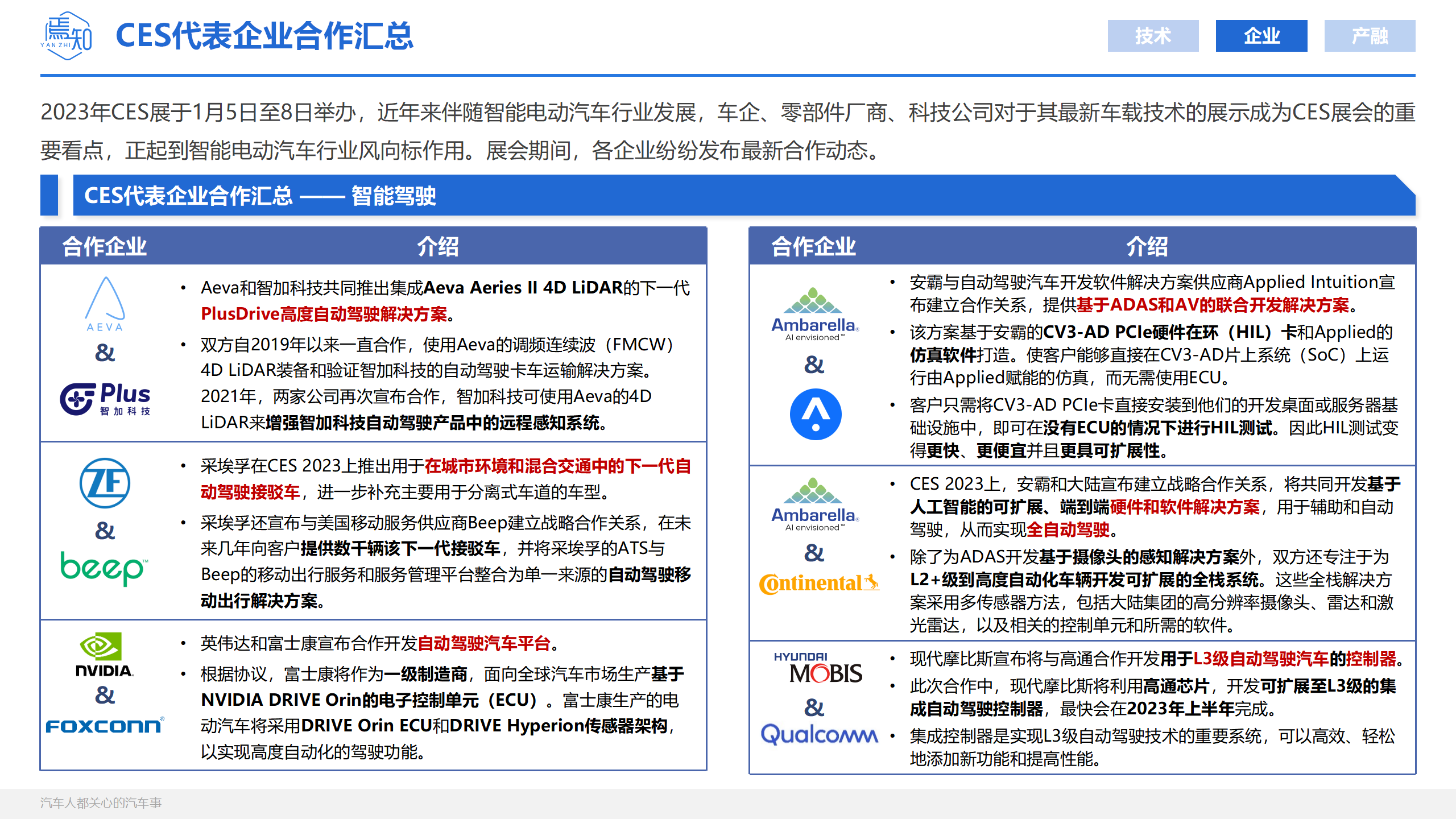Click the footer text 汽车人都关心的汽车事

tap(101, 803)
